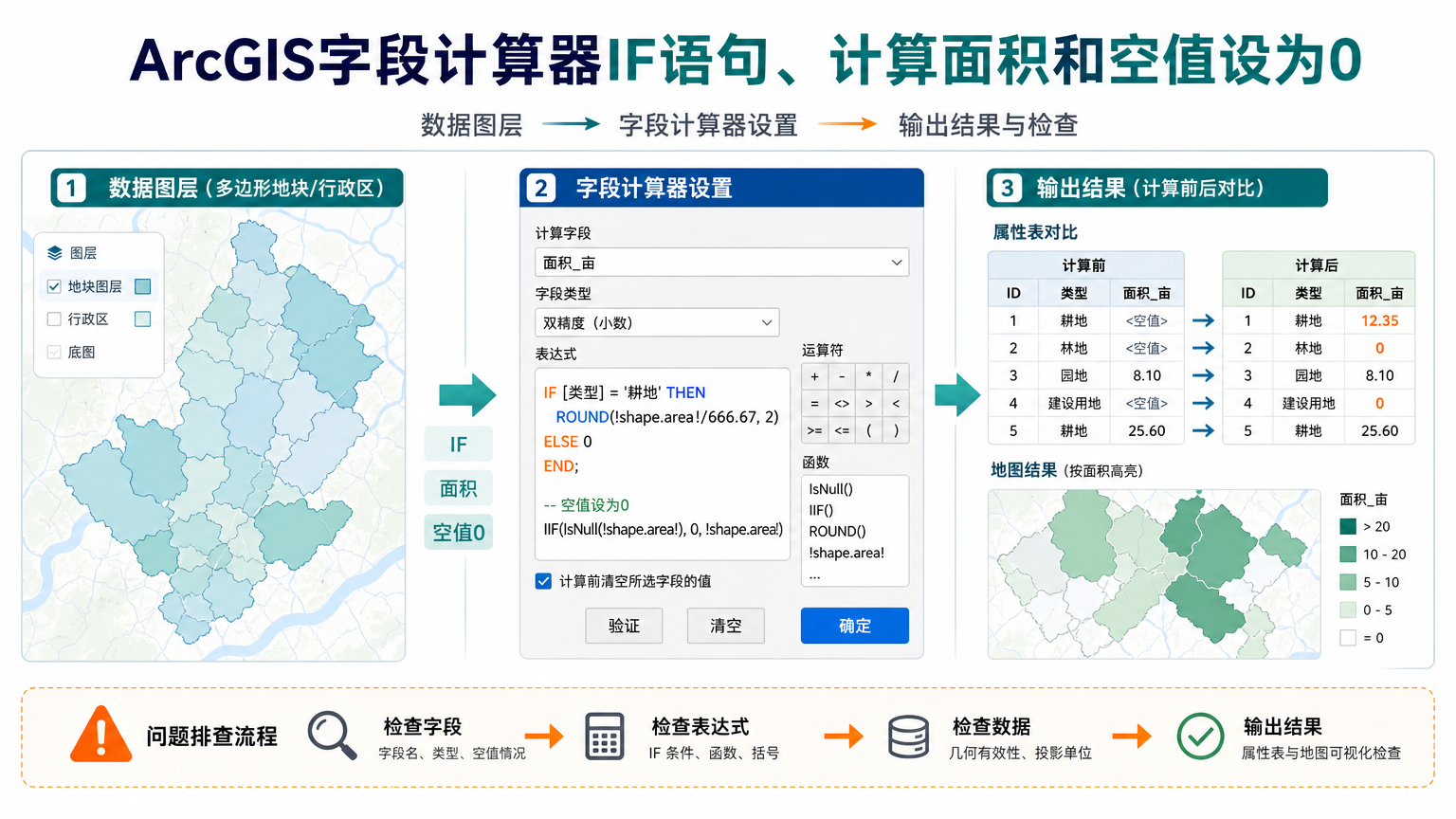Click the multiply operator button
The width and height of the screenshot is (1456, 819).
pyautogui.click(x=868, y=376)
